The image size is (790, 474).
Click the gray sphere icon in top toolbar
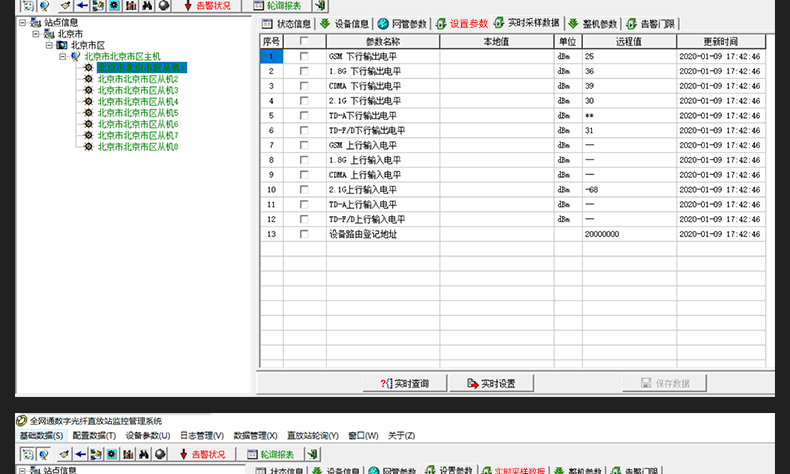tap(163, 6)
